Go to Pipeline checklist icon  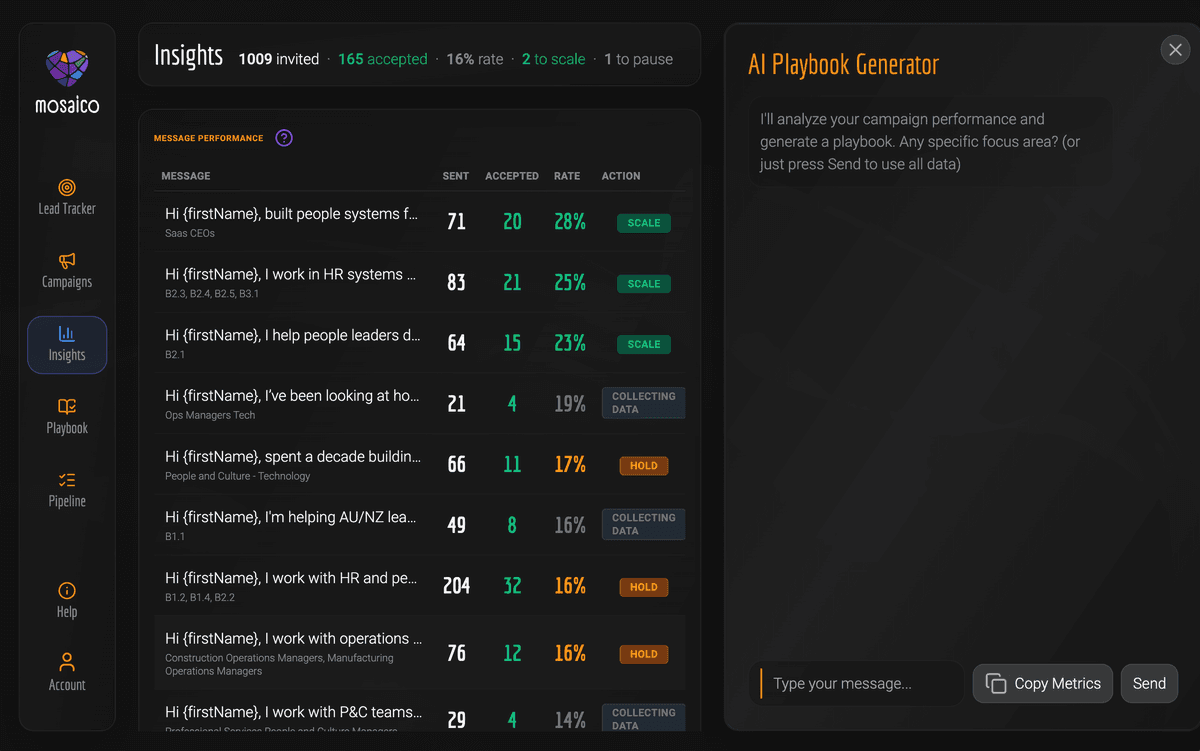(x=67, y=480)
